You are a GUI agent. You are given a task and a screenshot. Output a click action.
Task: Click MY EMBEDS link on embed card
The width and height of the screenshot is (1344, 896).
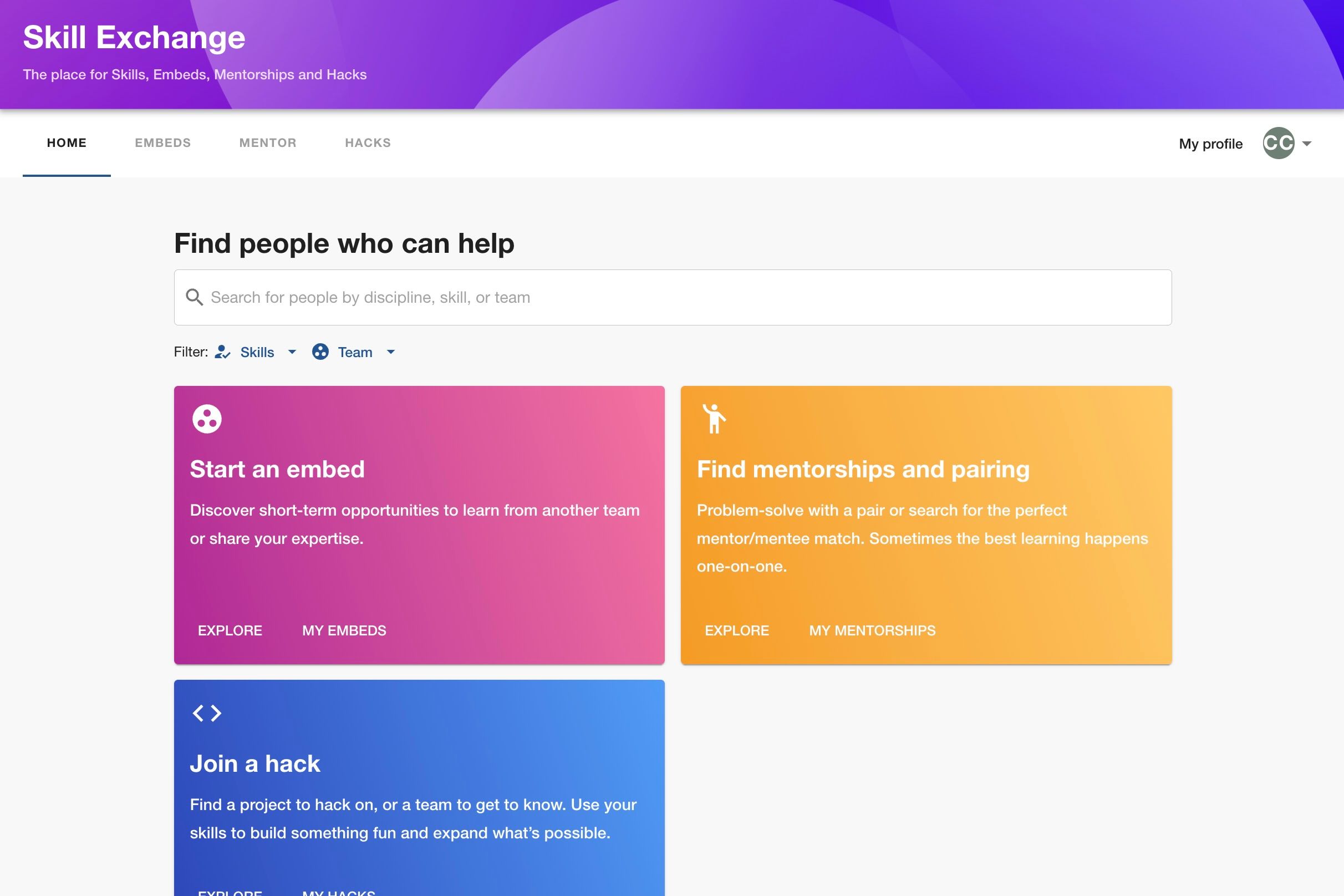[344, 631]
